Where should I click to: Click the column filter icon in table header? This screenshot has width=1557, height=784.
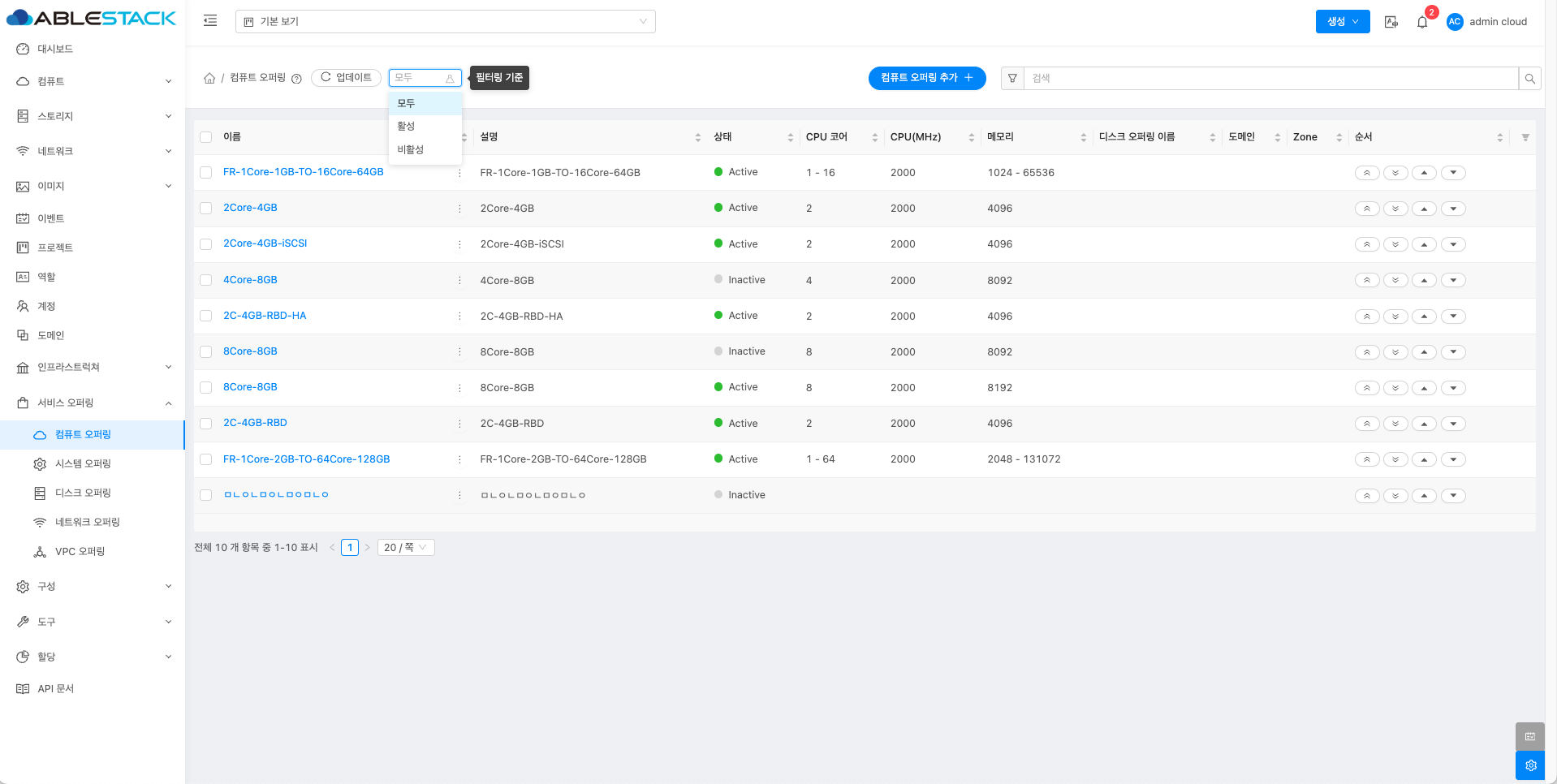click(1525, 137)
